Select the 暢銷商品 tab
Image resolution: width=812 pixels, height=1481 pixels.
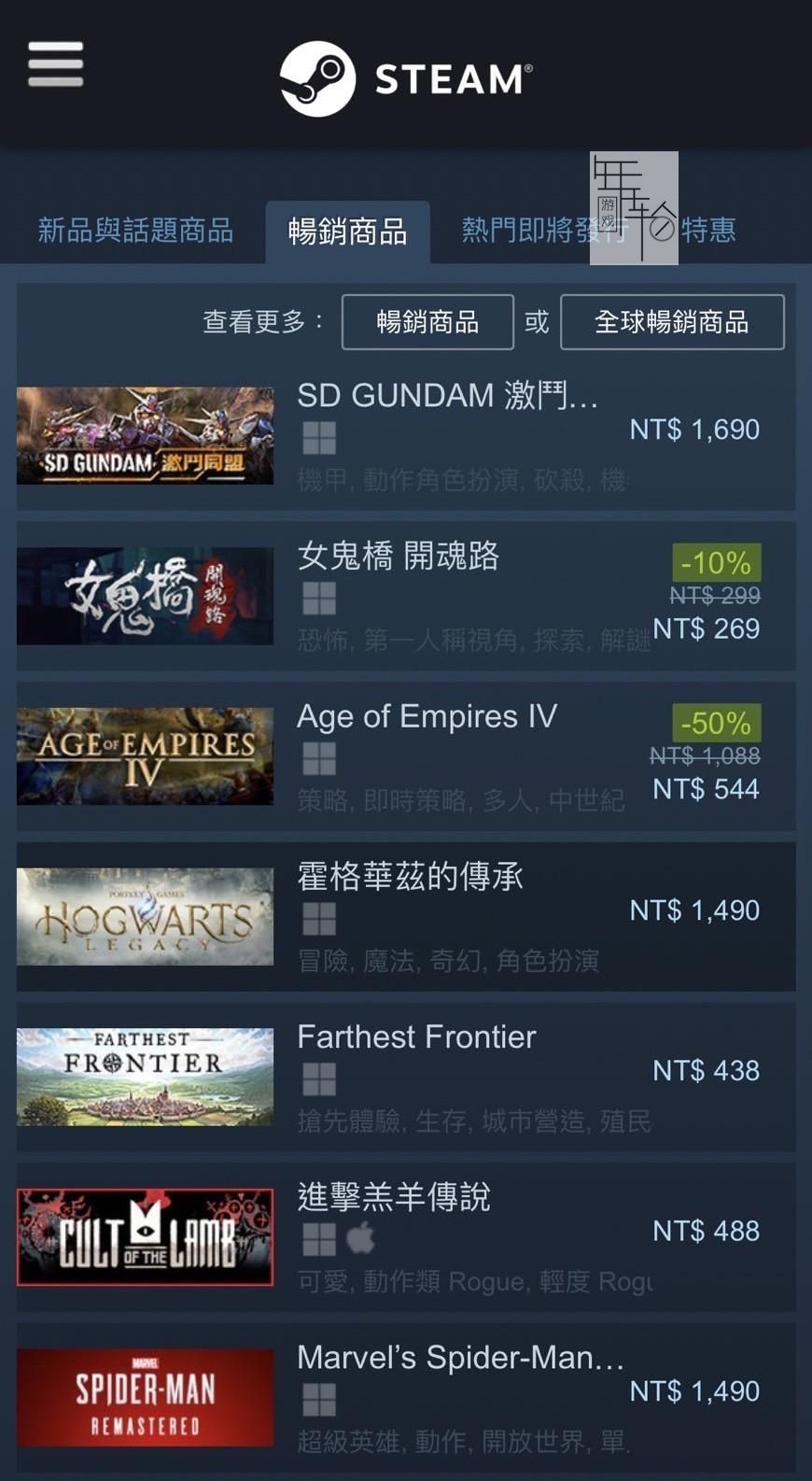347,231
